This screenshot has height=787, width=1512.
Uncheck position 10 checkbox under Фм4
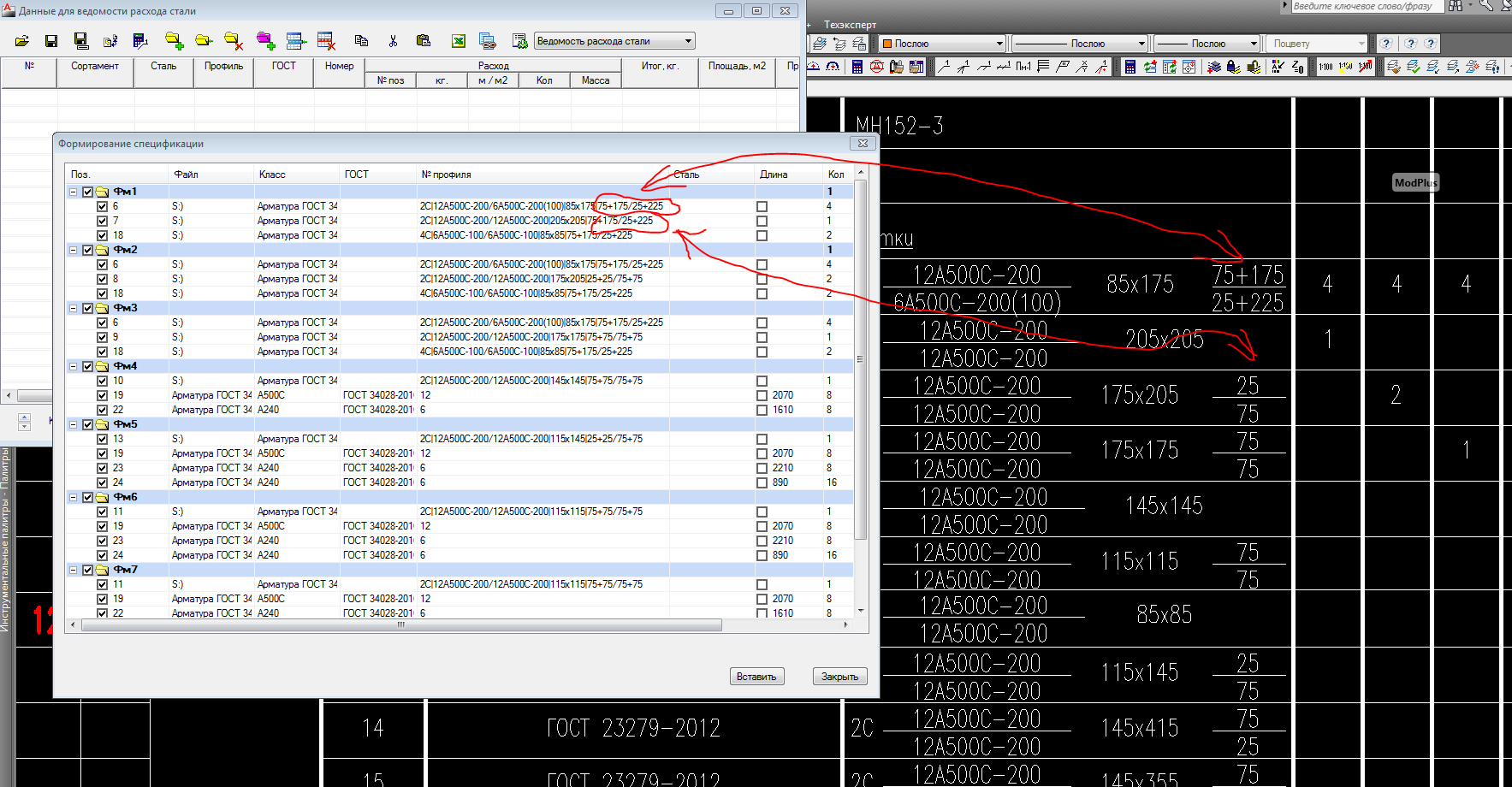click(102, 381)
